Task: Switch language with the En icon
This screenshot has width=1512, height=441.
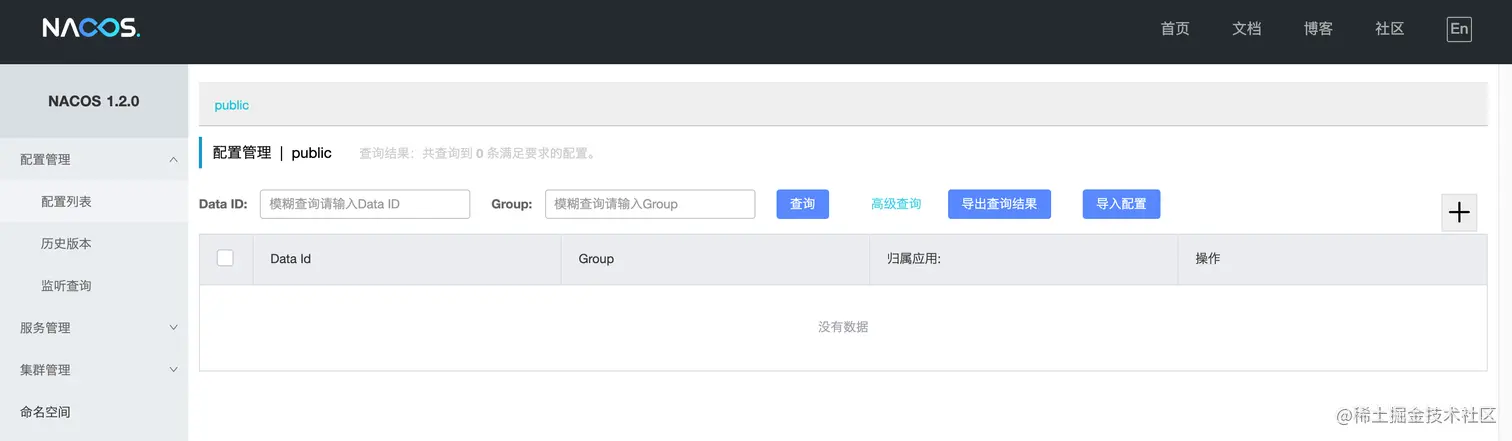Action: pyautogui.click(x=1459, y=29)
